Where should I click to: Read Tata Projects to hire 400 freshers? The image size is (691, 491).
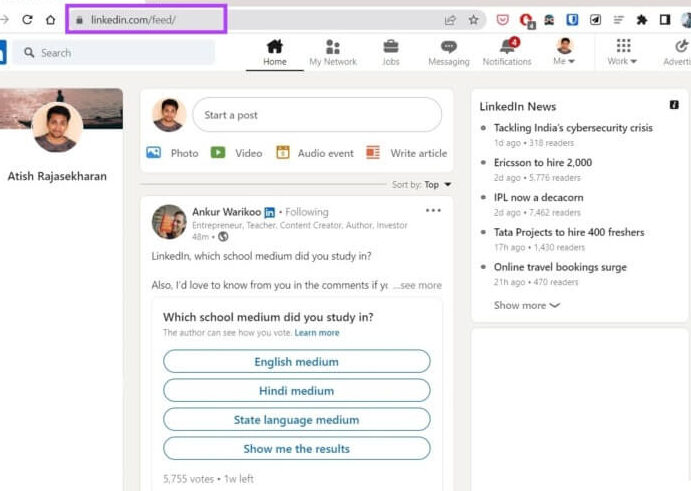click(568, 232)
